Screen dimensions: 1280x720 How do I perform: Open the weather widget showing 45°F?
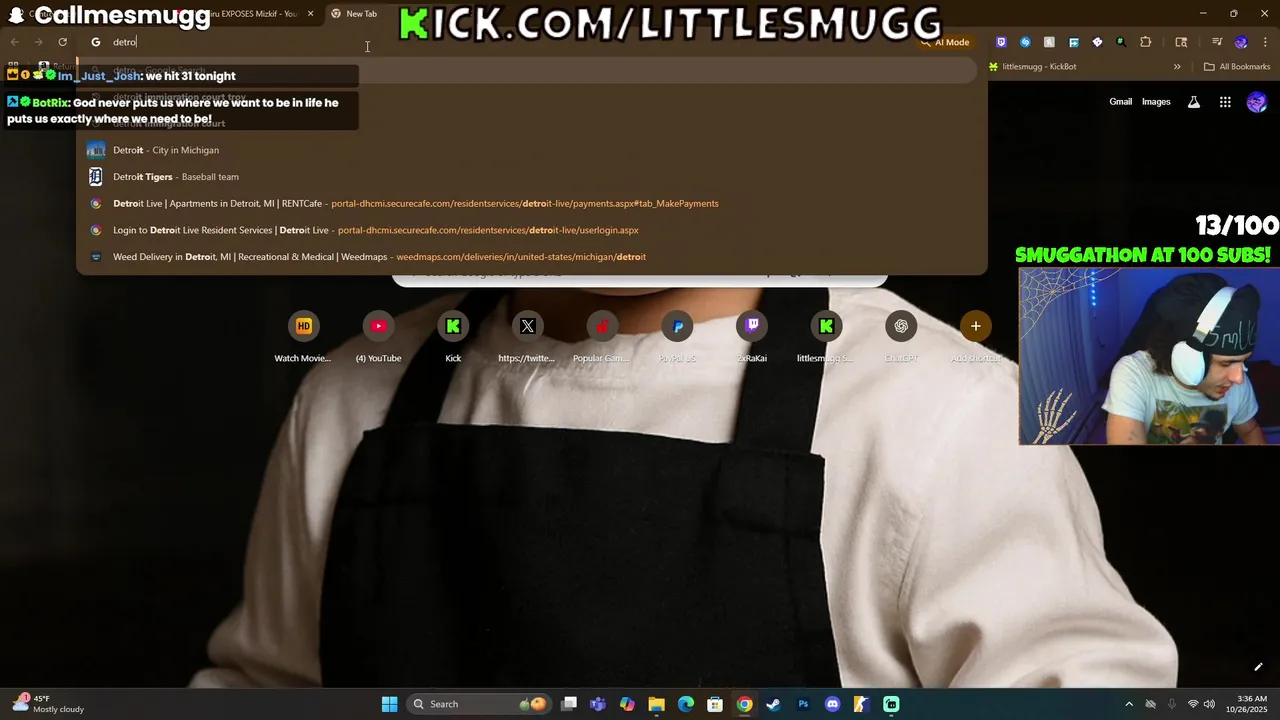pyautogui.click(x=50, y=704)
